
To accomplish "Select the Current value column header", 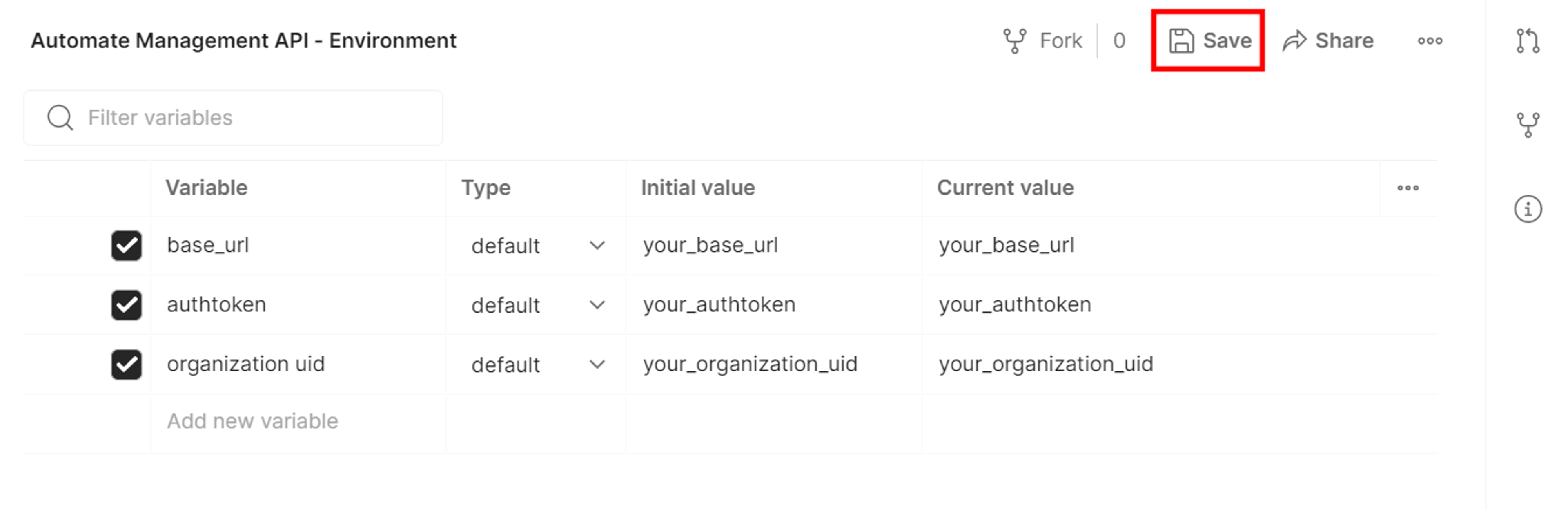I will pyautogui.click(x=1005, y=188).
